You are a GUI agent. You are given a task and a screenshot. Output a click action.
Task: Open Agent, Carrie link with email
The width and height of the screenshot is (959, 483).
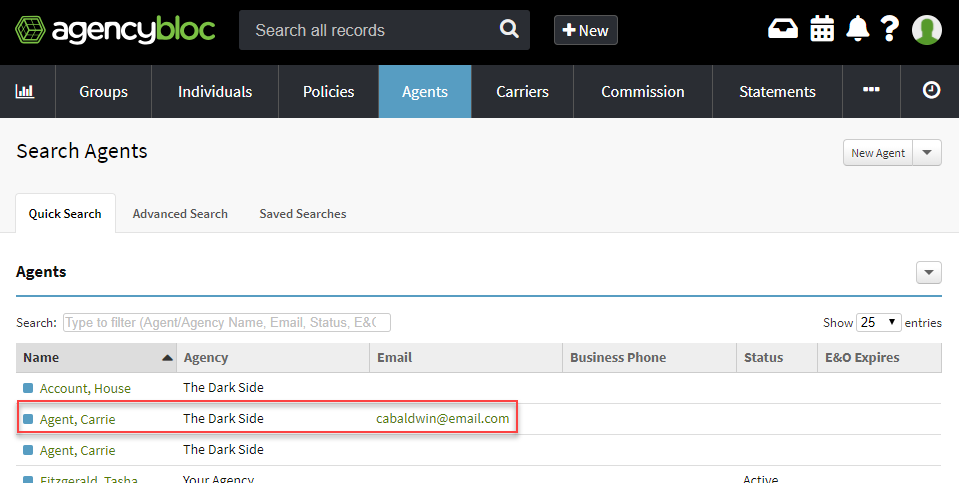point(77,419)
